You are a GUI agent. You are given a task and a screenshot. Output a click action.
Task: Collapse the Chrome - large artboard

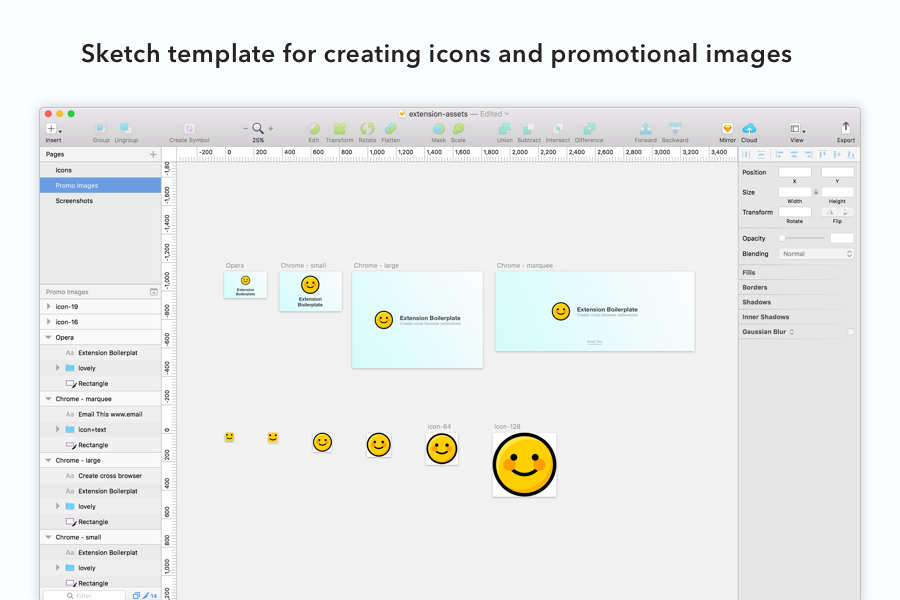coord(49,460)
